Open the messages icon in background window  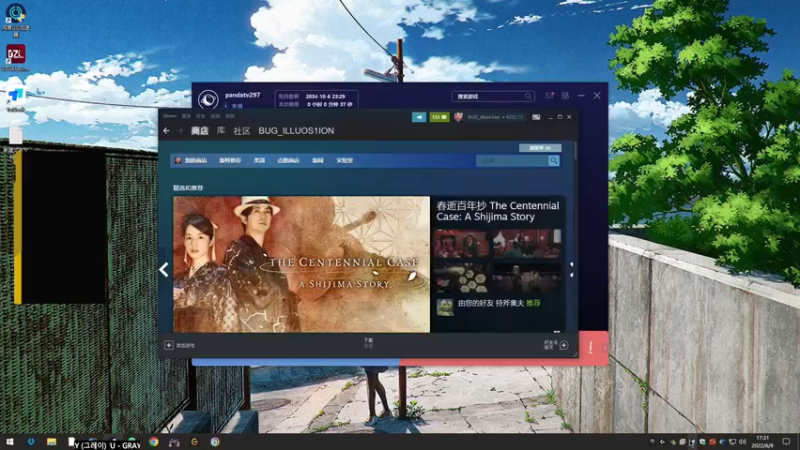(x=549, y=95)
